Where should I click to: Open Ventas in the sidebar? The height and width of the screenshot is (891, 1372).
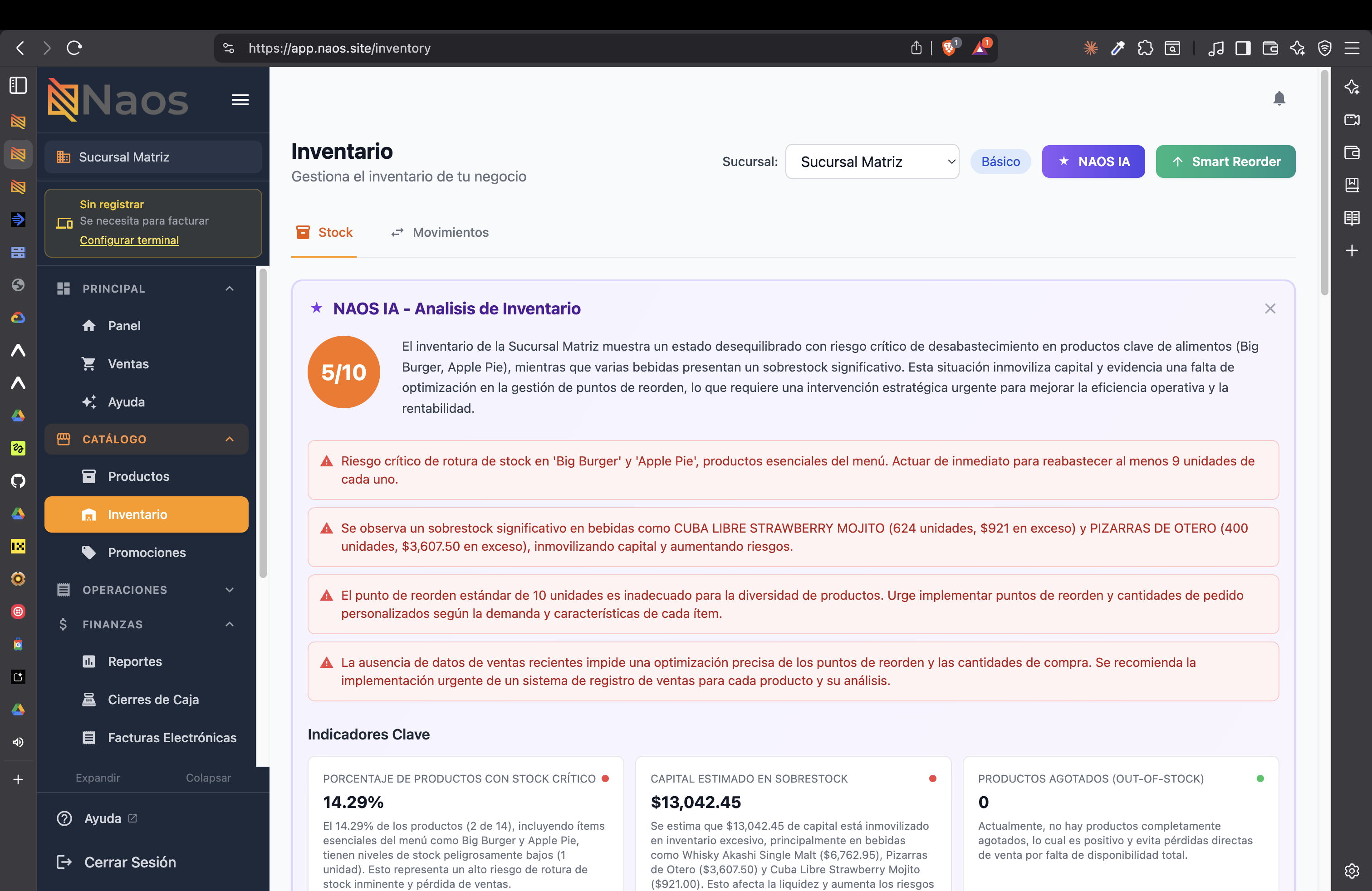[x=147, y=364]
